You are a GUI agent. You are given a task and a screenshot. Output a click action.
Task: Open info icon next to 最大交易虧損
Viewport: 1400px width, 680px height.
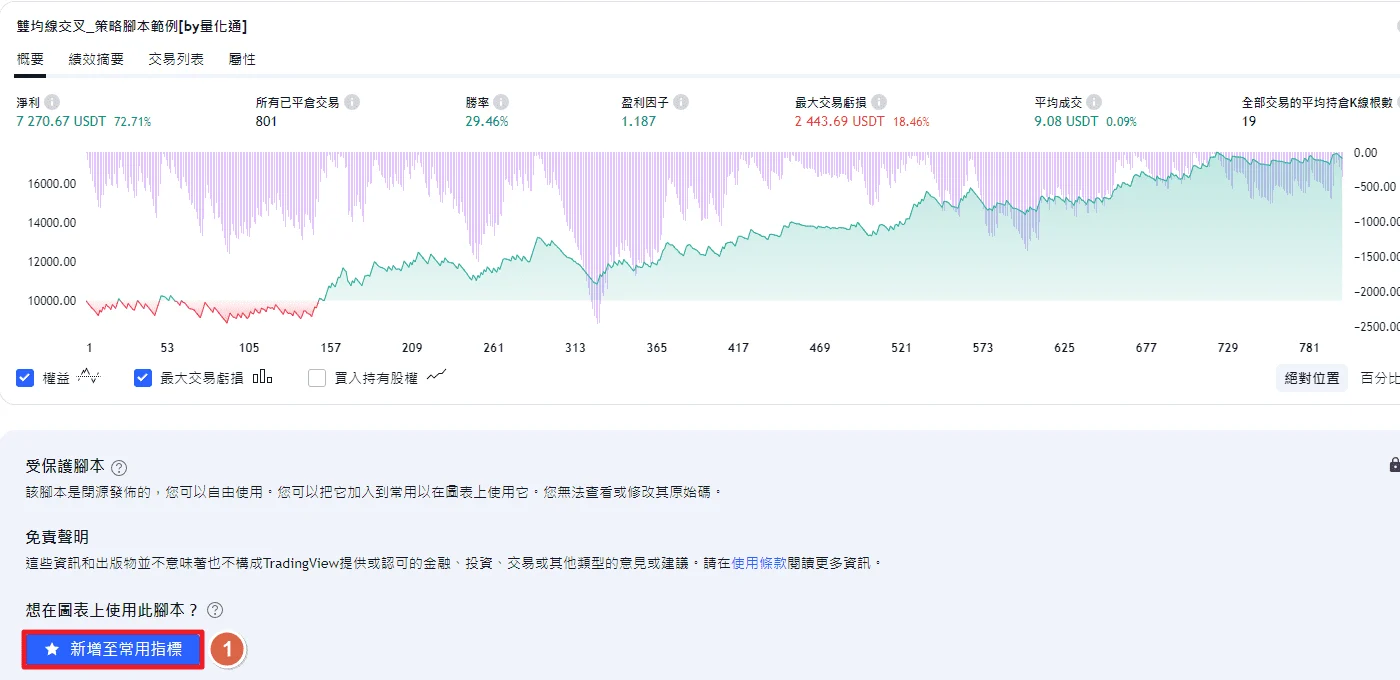pyautogui.click(x=879, y=102)
